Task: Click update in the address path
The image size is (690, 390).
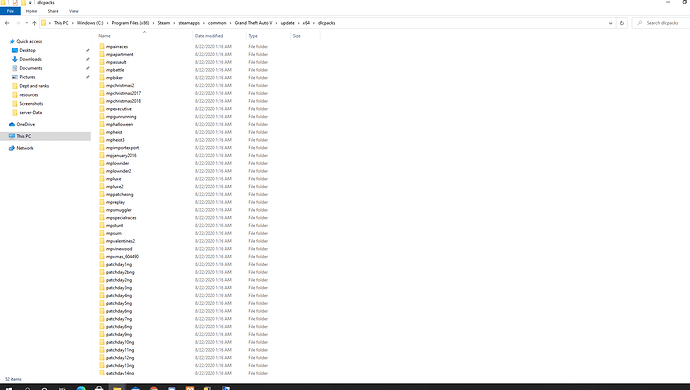Action: [287, 23]
